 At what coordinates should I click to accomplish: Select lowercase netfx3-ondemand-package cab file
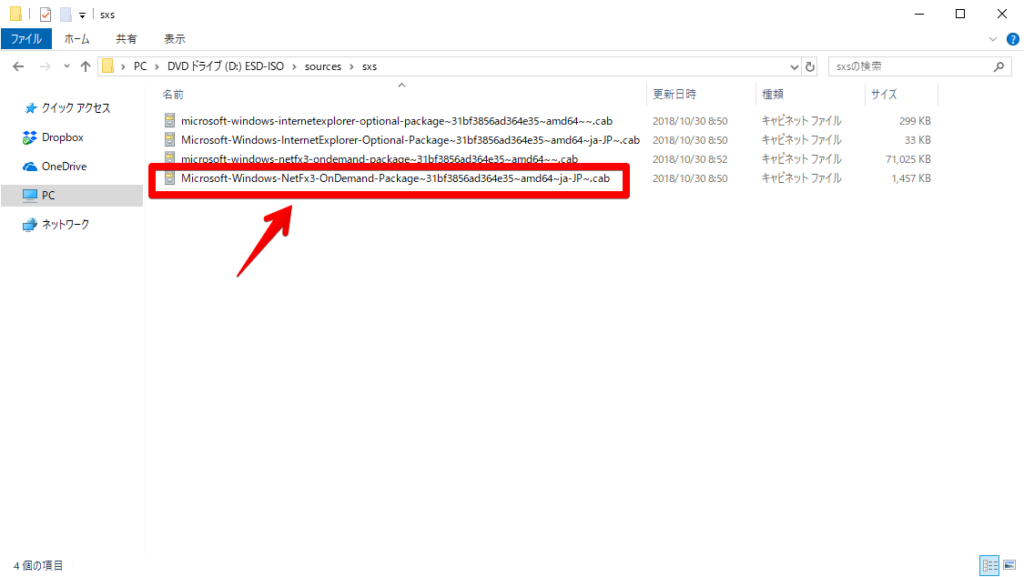pyautogui.click(x=379, y=159)
